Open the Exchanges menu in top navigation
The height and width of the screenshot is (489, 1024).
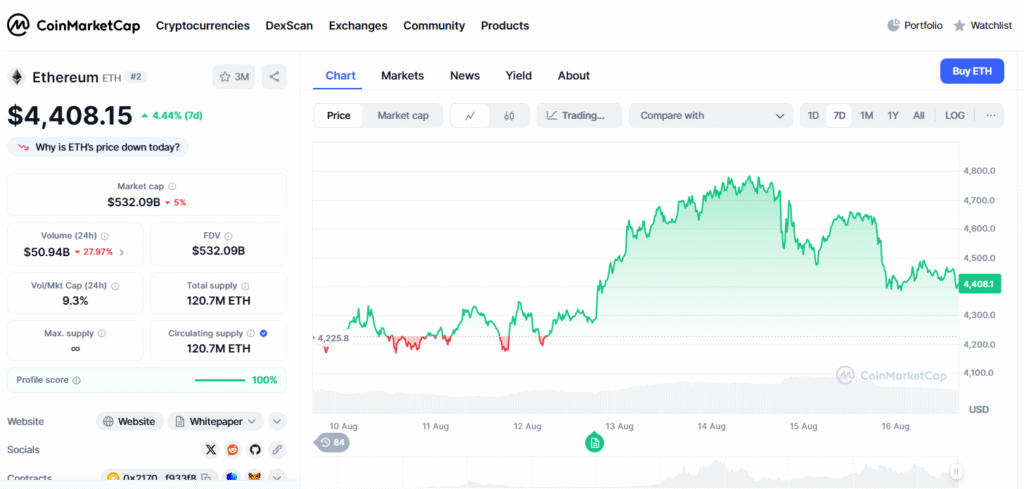(357, 26)
